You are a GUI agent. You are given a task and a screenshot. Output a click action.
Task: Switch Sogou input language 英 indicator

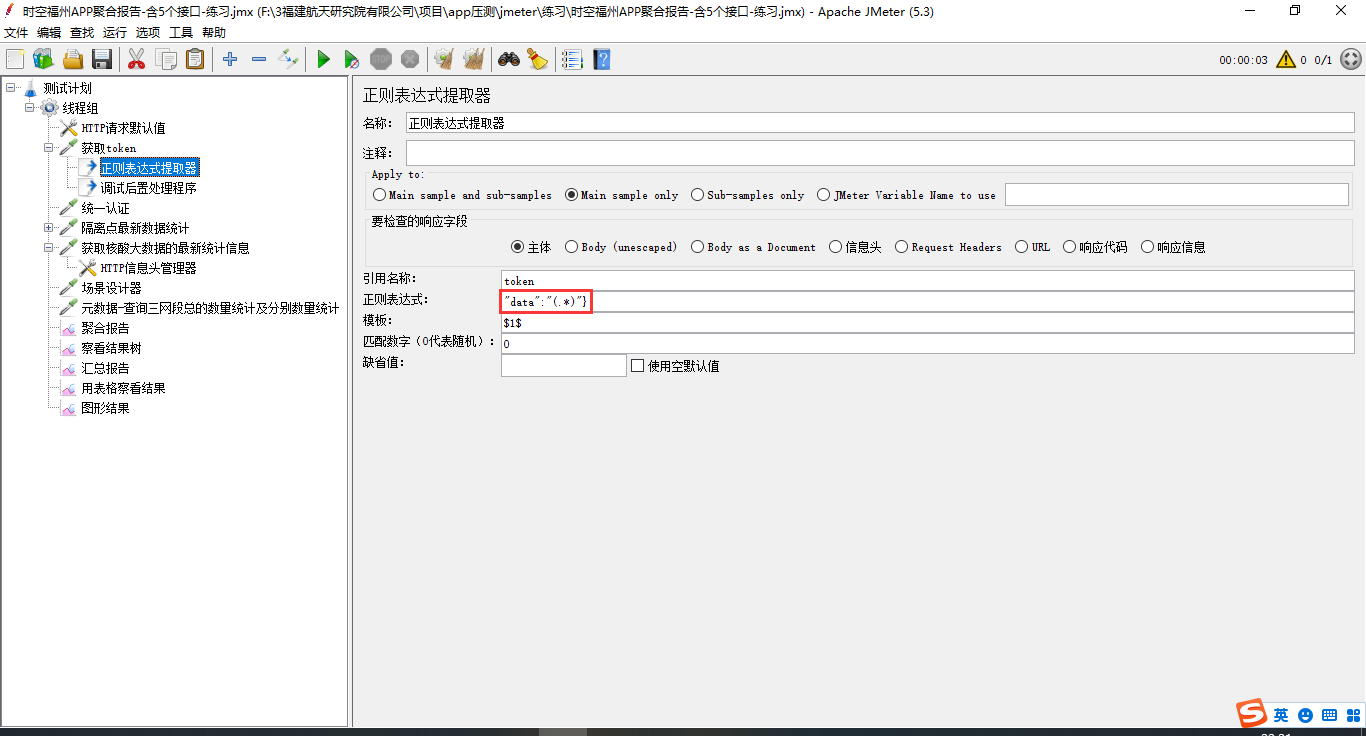point(1281,715)
